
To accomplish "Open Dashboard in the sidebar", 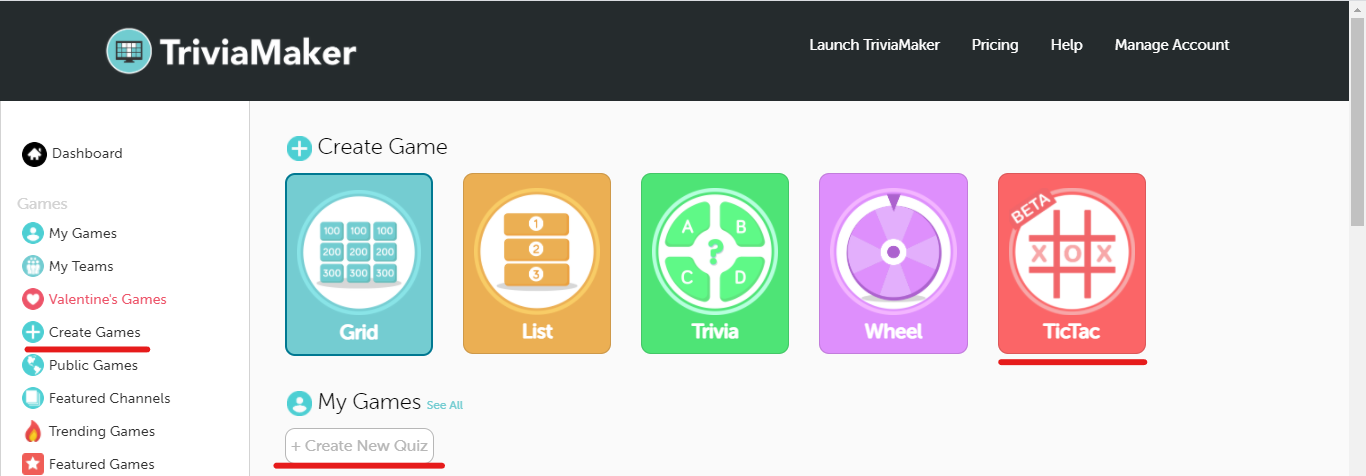I will pos(87,154).
